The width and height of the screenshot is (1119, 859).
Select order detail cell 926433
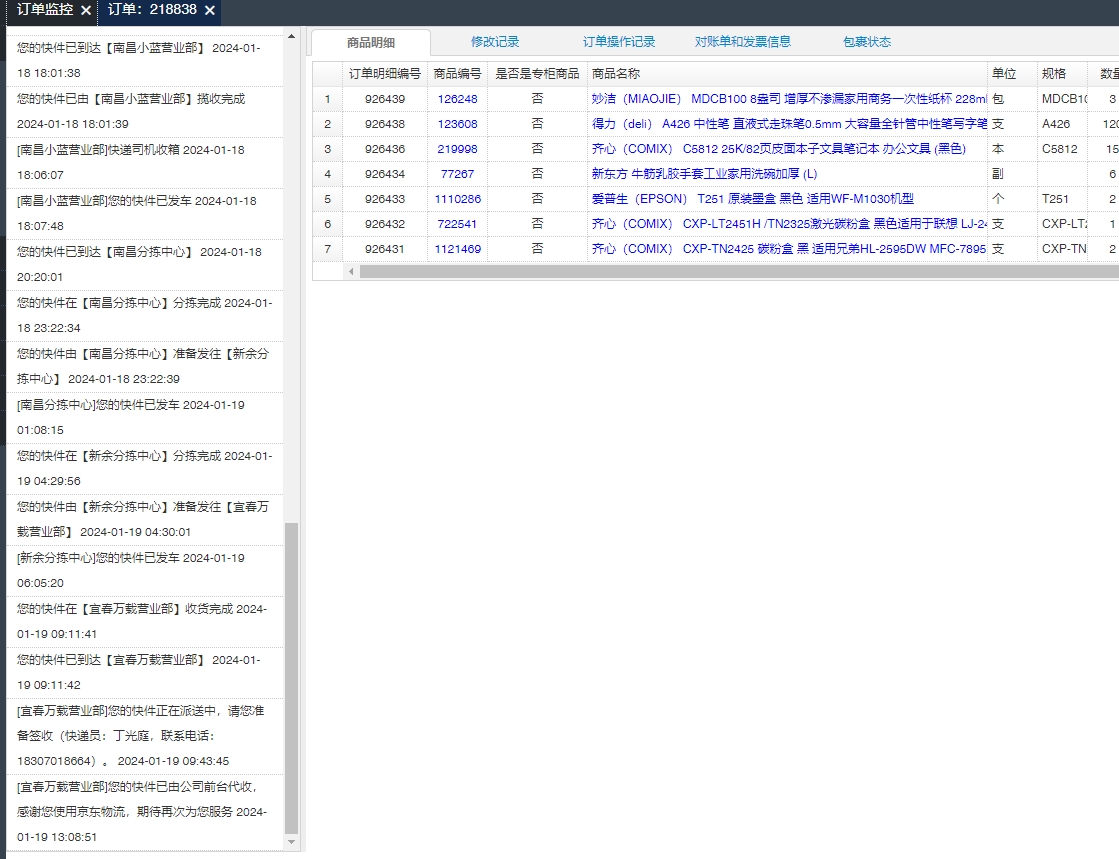[385, 198]
